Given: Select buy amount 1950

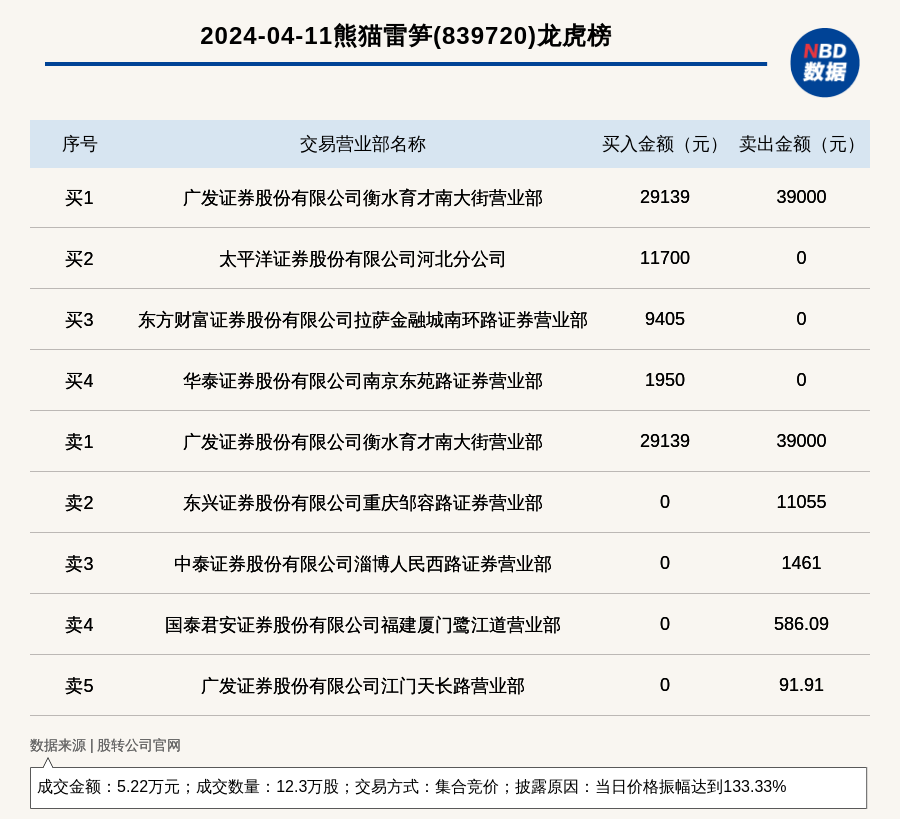Looking at the screenshot, I should click(665, 379).
